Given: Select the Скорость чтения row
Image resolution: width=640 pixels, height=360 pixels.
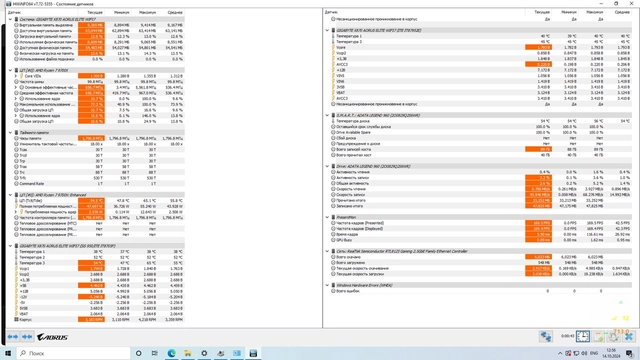Looking at the screenshot, I should coord(481,189).
